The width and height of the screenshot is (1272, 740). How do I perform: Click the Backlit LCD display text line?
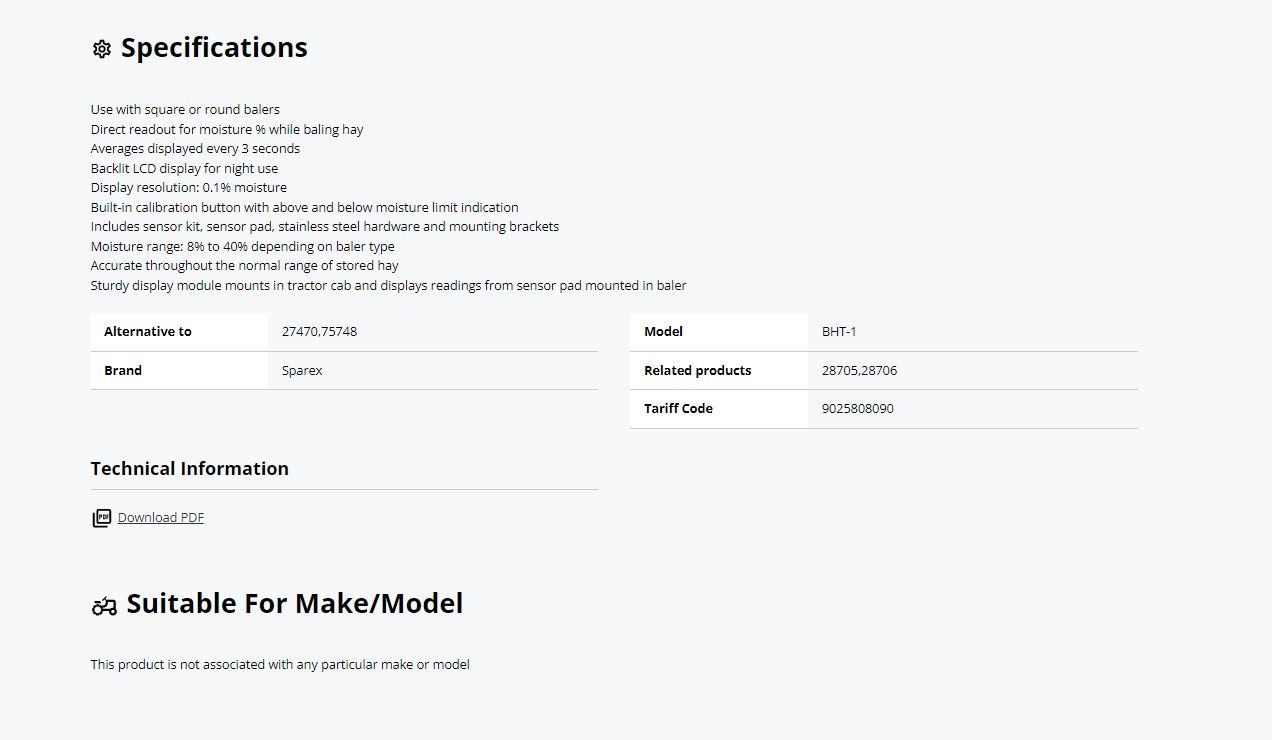tap(184, 169)
